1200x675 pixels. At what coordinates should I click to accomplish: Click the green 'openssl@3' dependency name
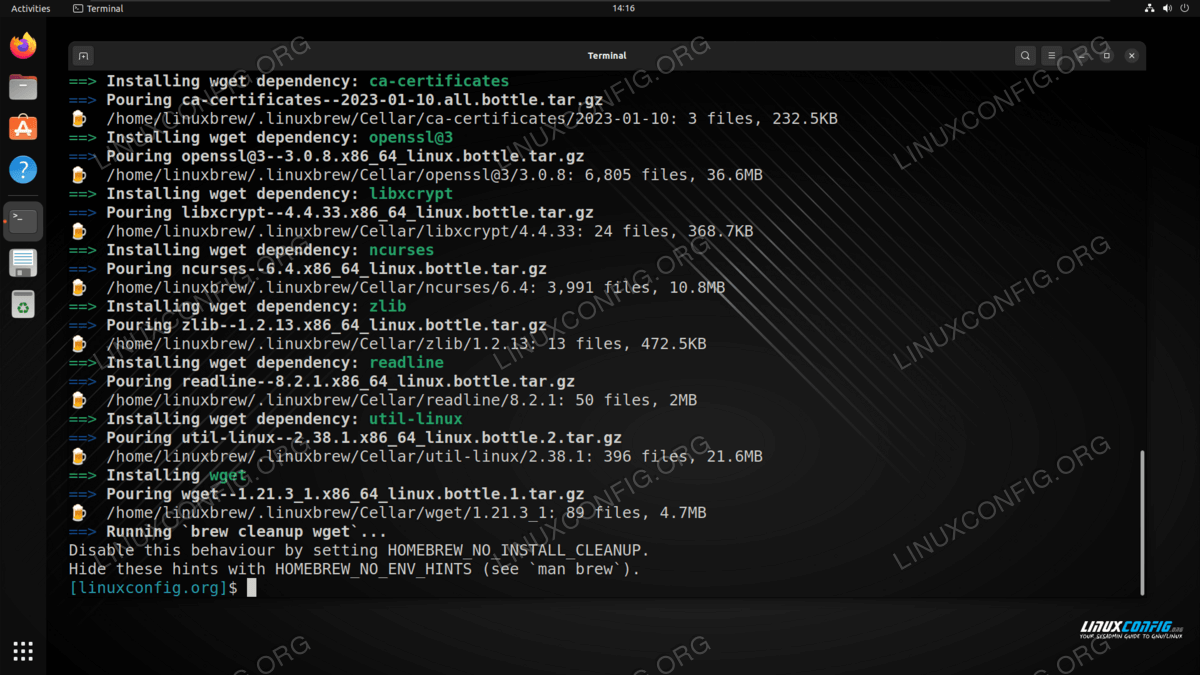click(x=411, y=137)
